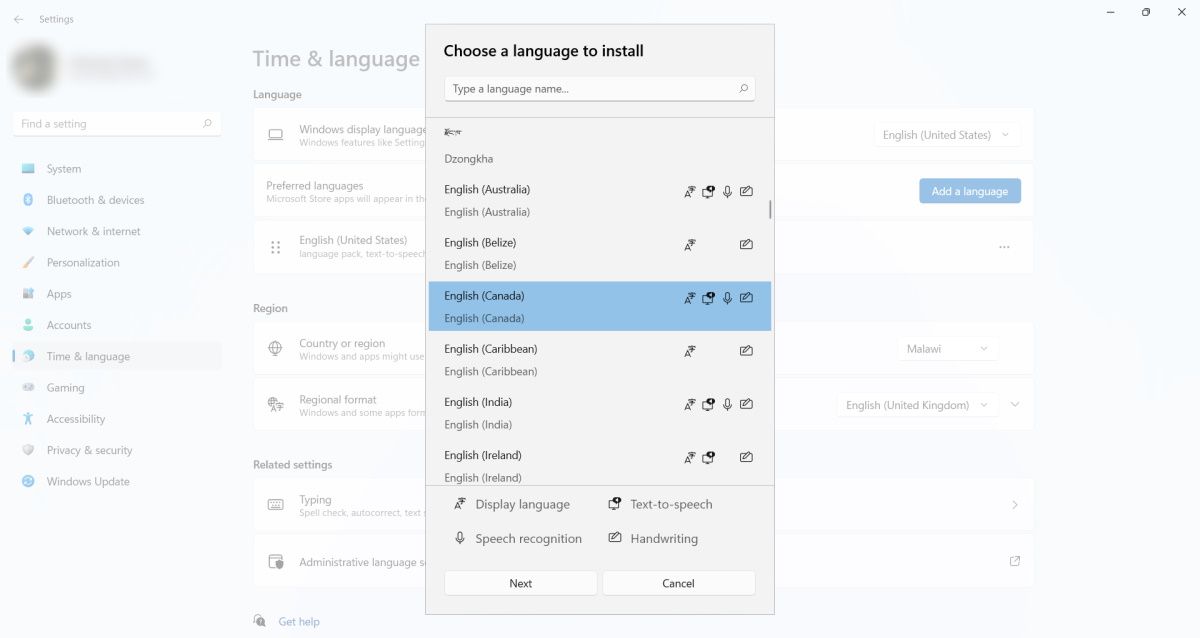Viewport: 1200px width, 638px height.
Task: Click the Handwriting legend icon
Action: point(615,539)
